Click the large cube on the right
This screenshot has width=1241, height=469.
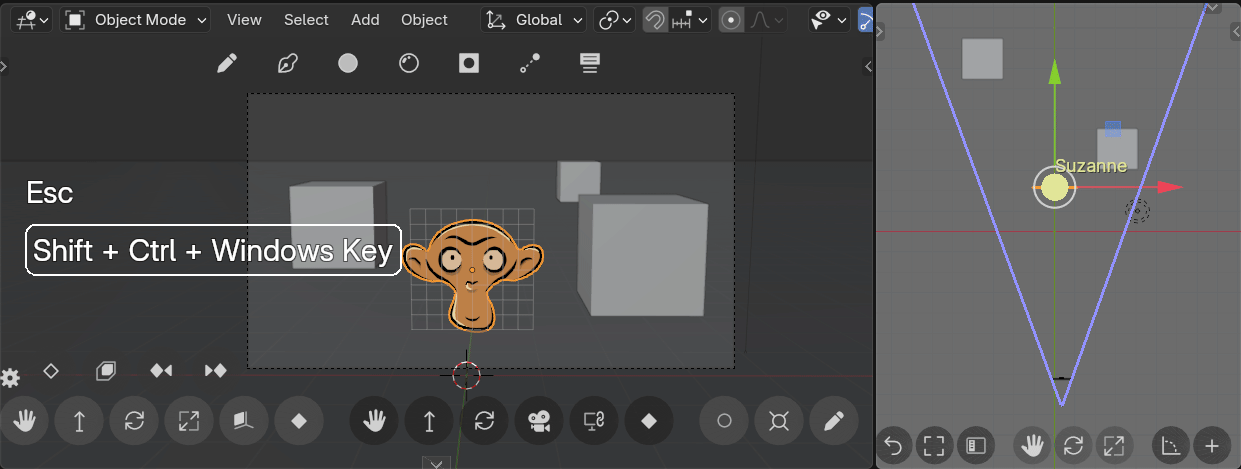click(x=641, y=257)
